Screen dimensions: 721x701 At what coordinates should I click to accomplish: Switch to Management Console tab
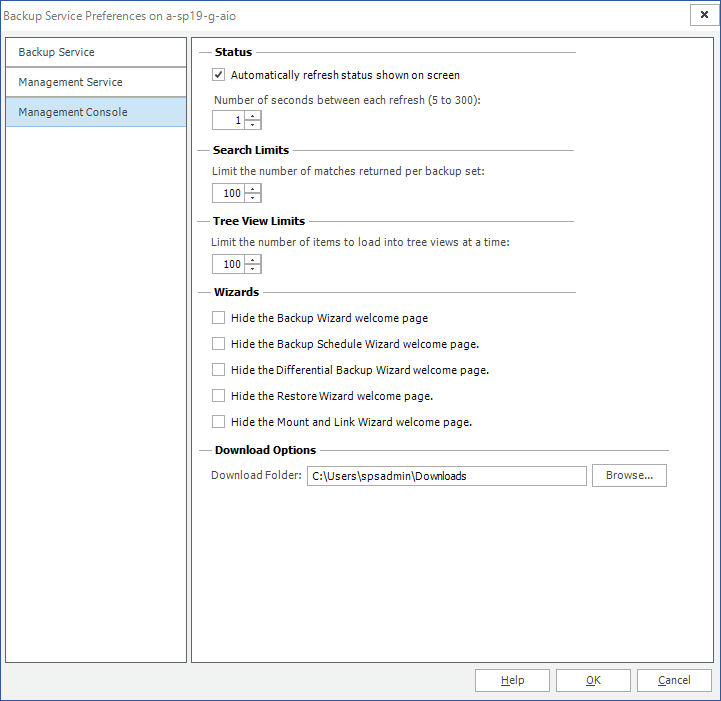coord(96,112)
